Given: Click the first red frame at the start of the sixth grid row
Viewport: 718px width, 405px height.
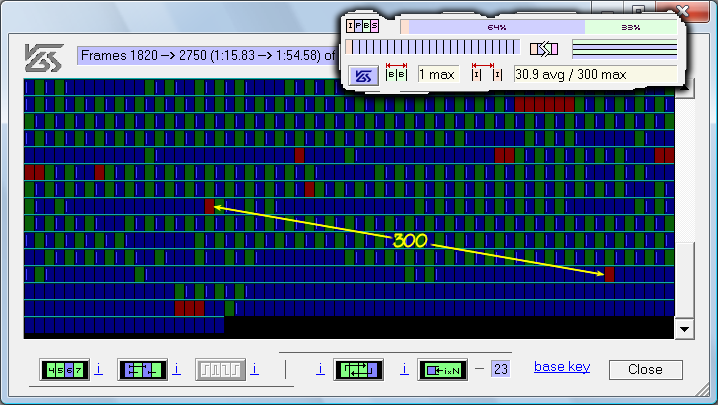Looking at the screenshot, I should [29, 172].
